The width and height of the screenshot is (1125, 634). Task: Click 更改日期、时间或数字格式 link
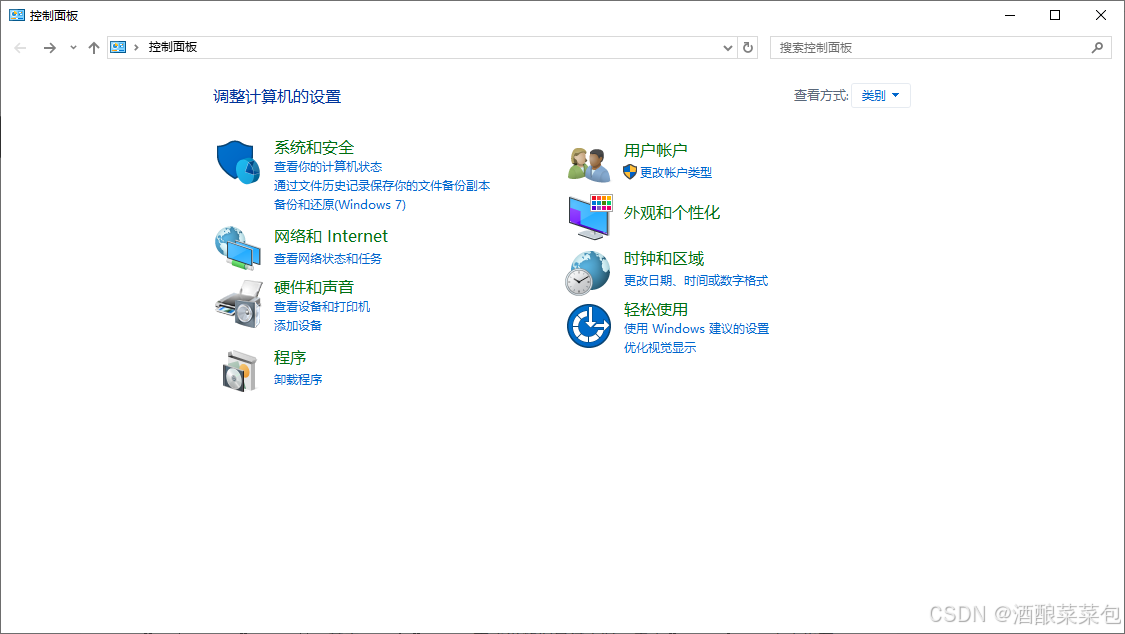[x=696, y=281]
